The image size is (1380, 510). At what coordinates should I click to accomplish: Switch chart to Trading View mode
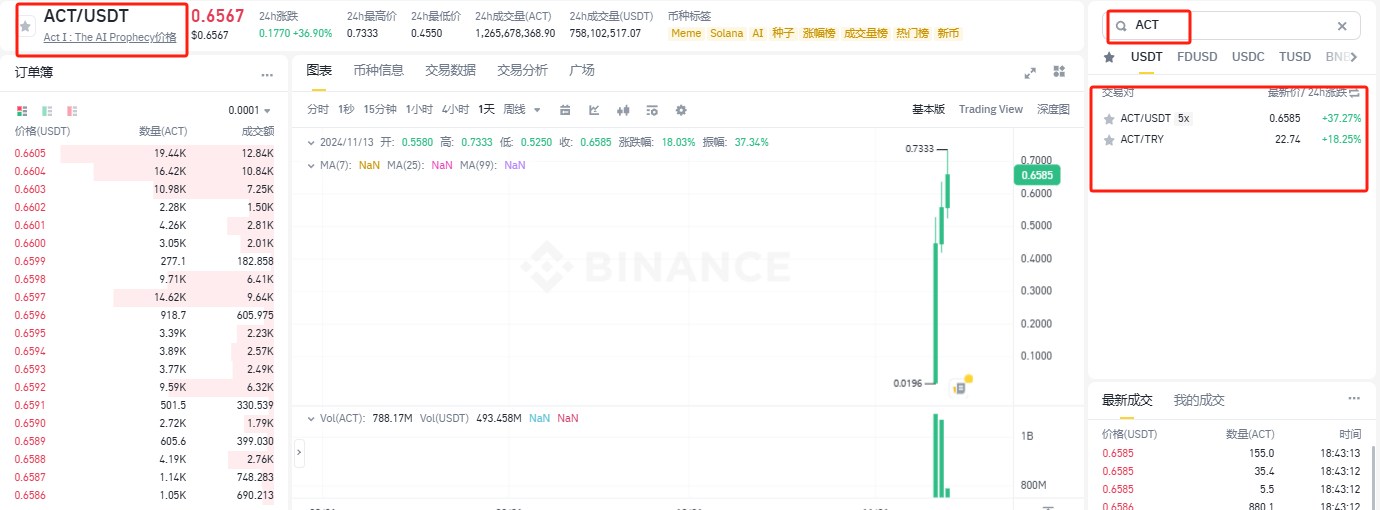[x=990, y=110]
